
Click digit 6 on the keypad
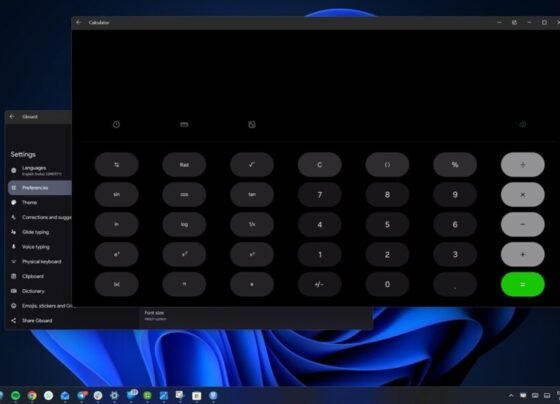click(x=455, y=225)
